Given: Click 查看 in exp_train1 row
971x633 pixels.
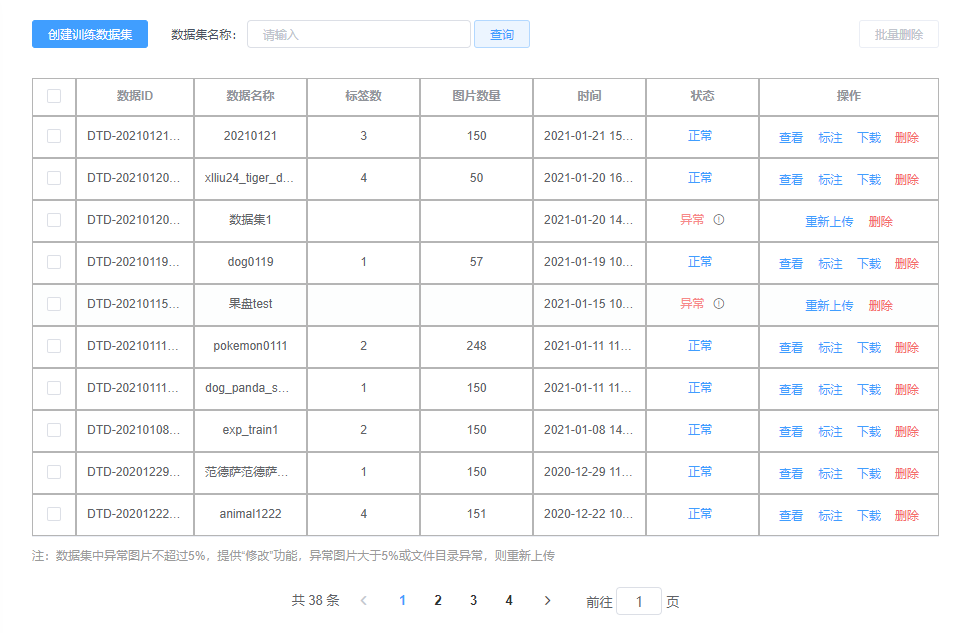Looking at the screenshot, I should point(791,432).
